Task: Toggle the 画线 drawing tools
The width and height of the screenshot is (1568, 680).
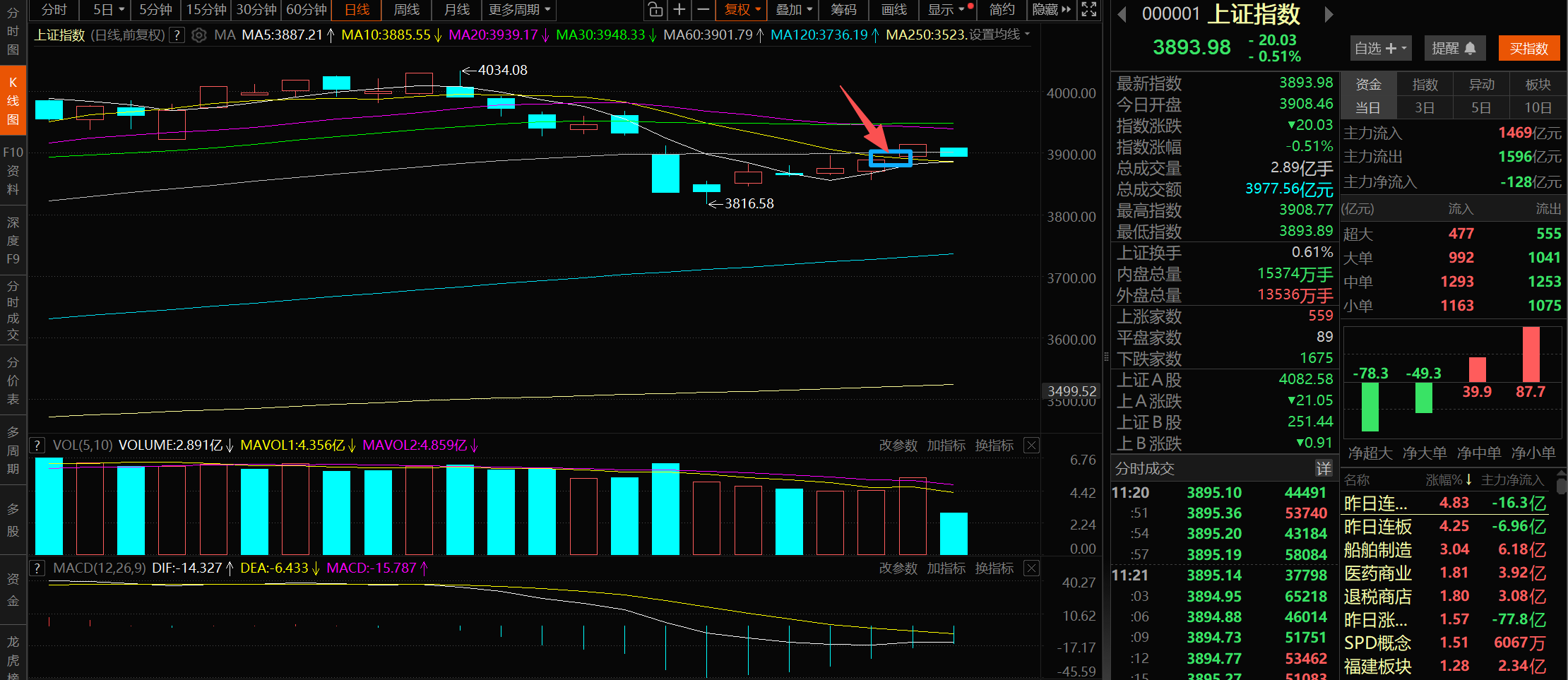Action: pyautogui.click(x=894, y=10)
